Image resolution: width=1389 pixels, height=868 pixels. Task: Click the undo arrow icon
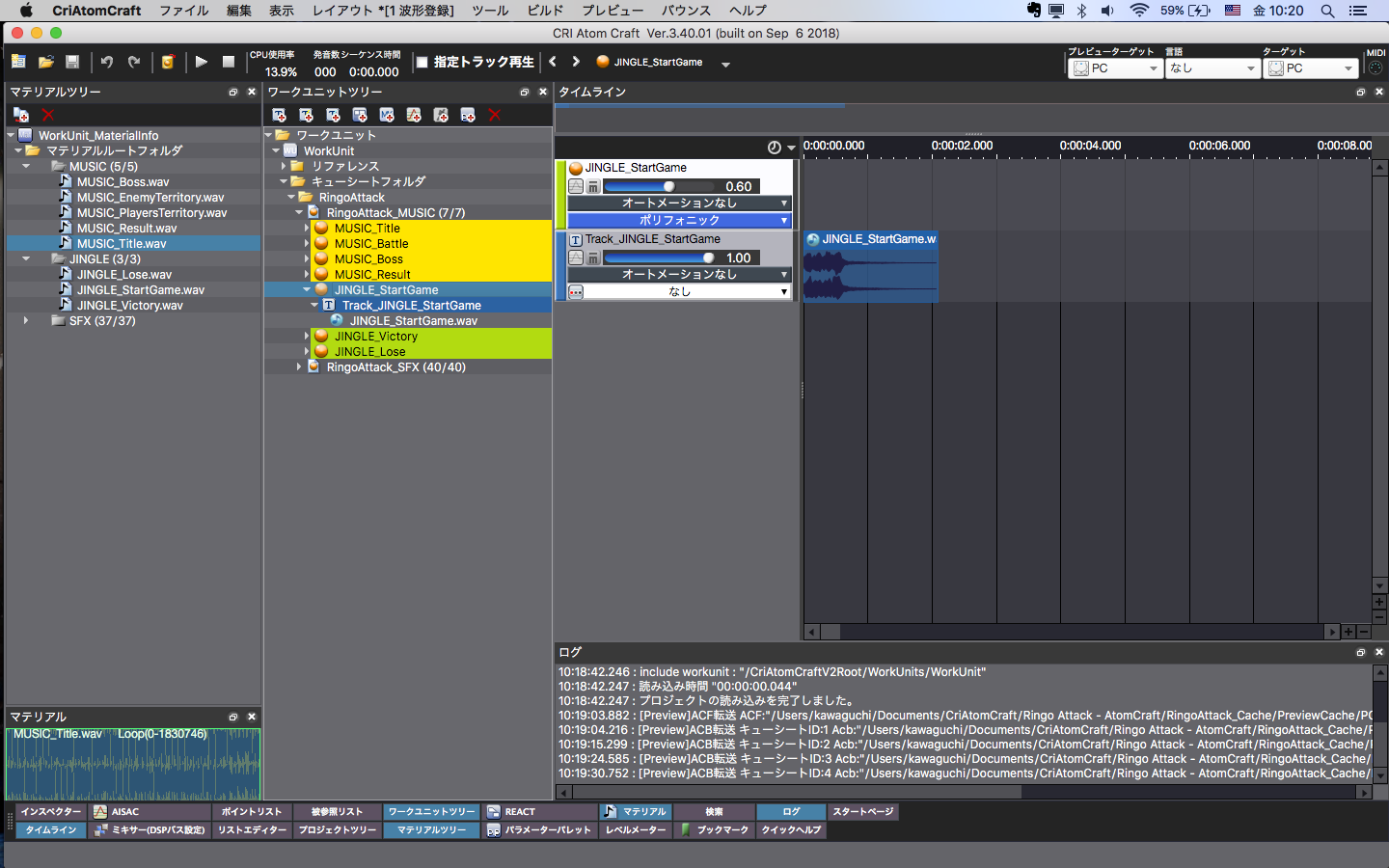107,62
